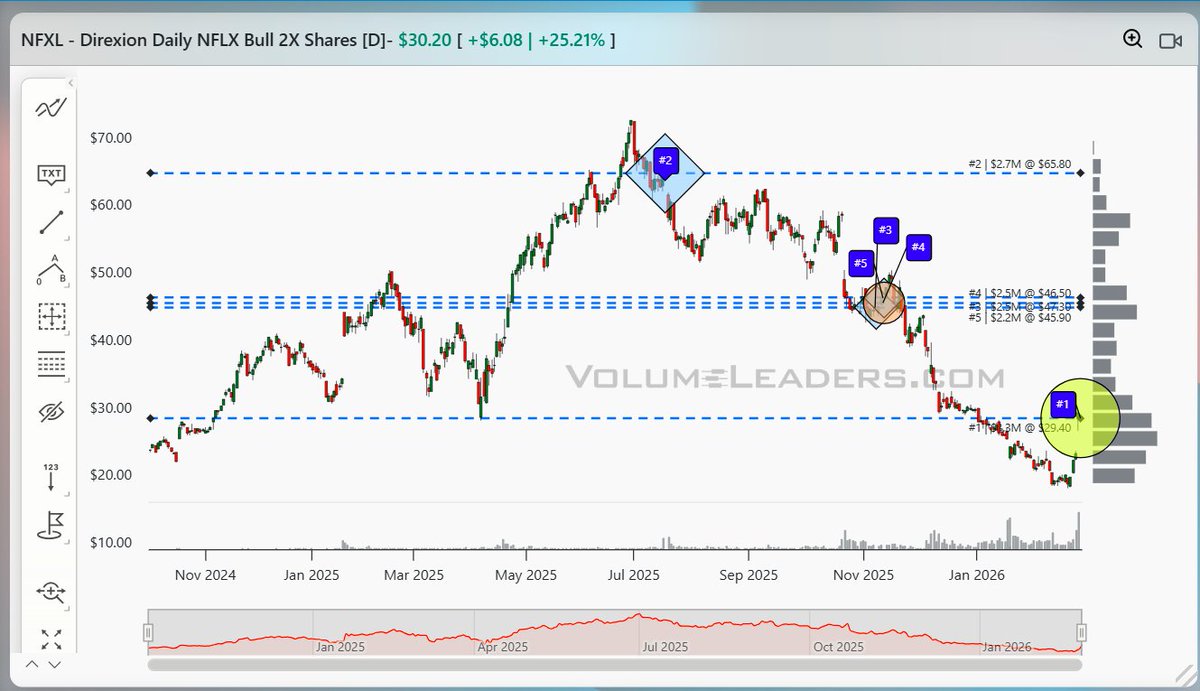Select the TXT text annotation tool

(x=51, y=176)
